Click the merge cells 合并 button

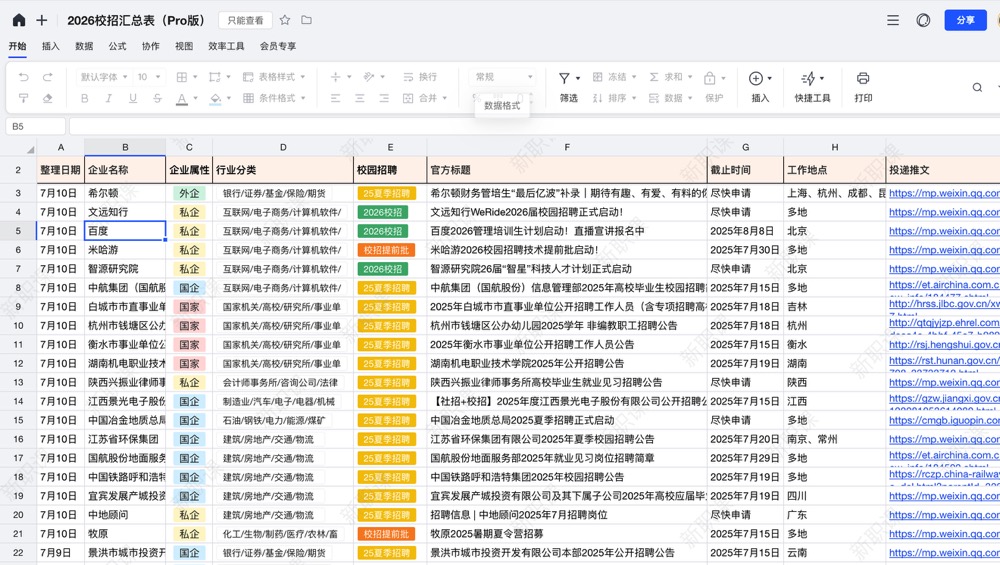[x=425, y=98]
